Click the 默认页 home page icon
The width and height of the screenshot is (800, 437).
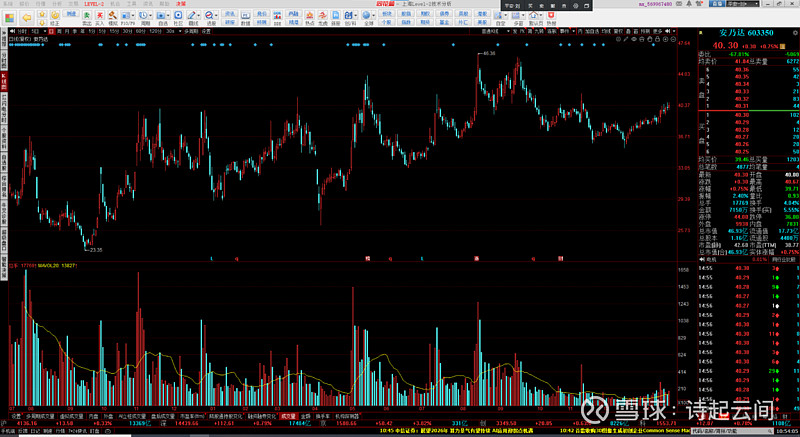point(533,16)
